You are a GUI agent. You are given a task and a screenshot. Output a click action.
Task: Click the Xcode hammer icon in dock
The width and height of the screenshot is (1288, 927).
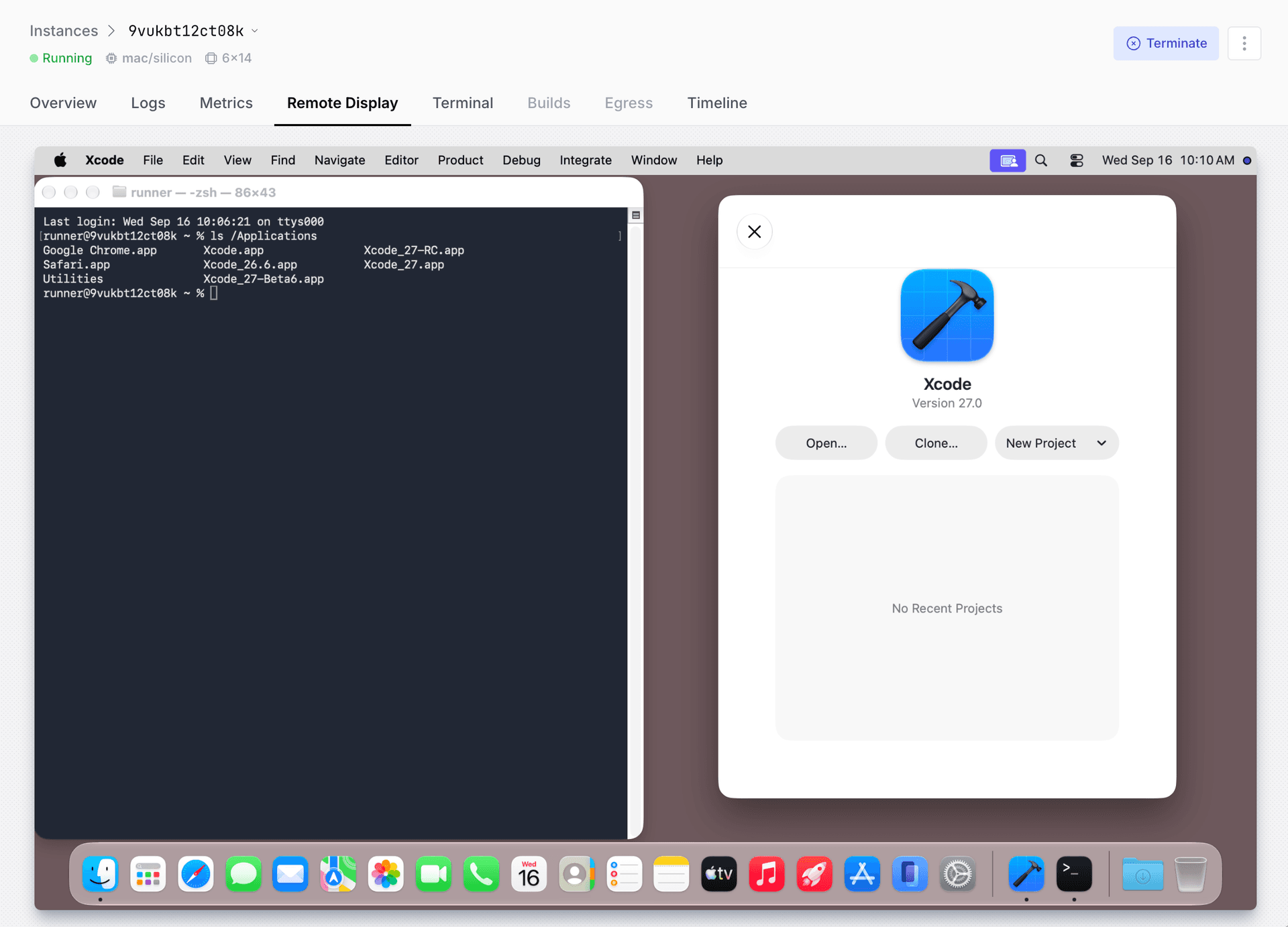click(1026, 874)
